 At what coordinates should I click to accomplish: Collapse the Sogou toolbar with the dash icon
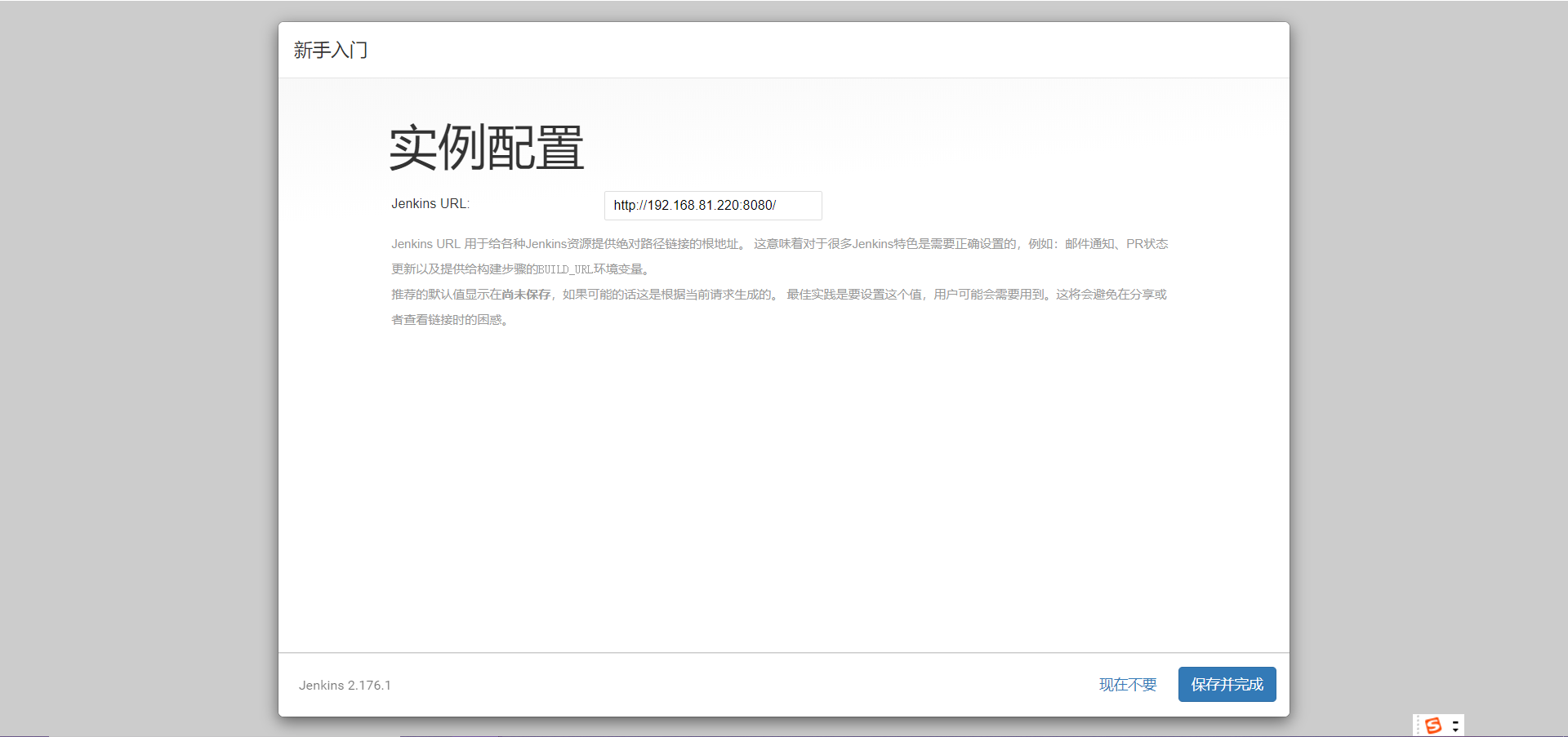[x=1456, y=722]
